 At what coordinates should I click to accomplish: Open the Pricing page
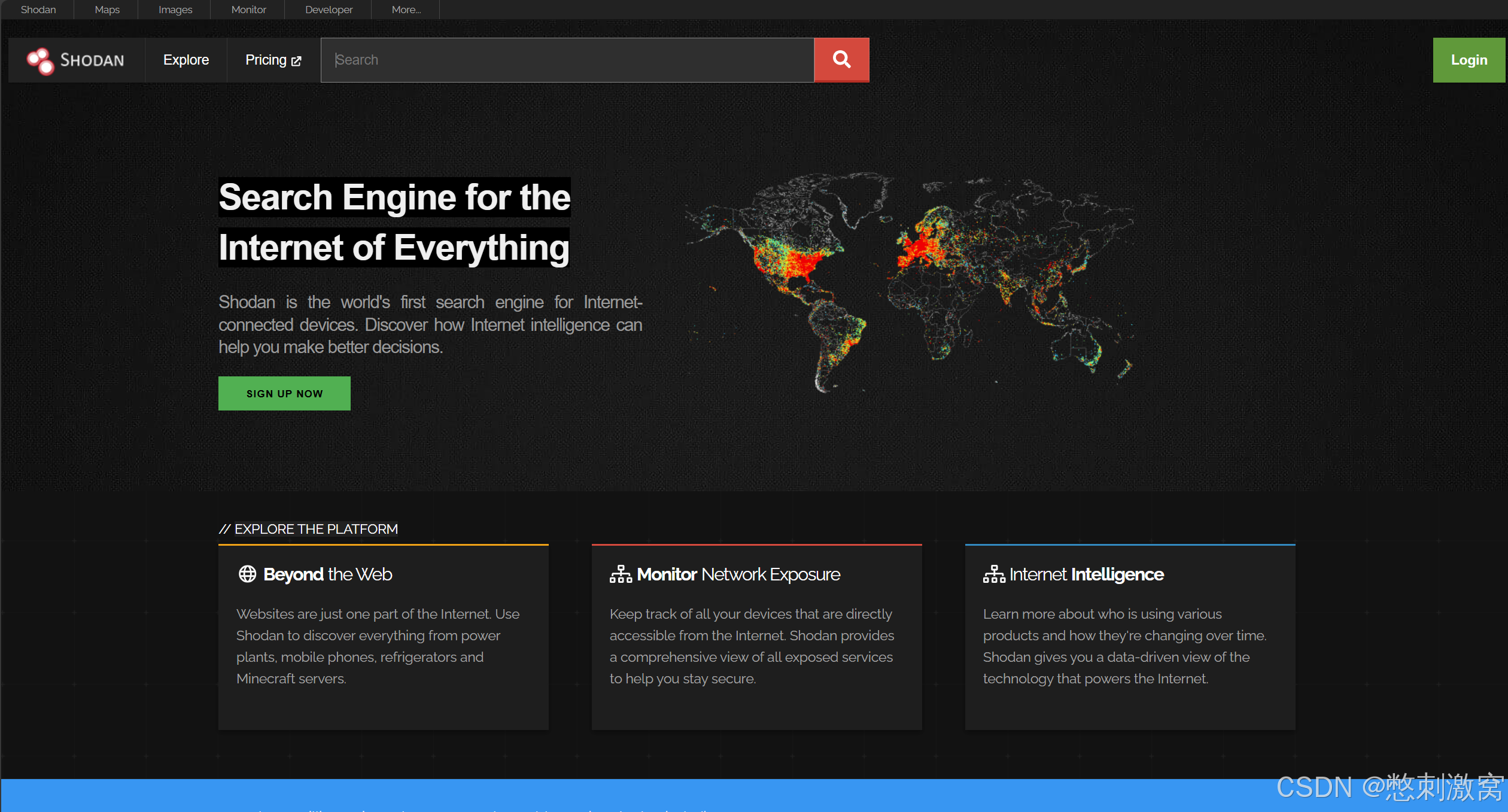pos(273,60)
